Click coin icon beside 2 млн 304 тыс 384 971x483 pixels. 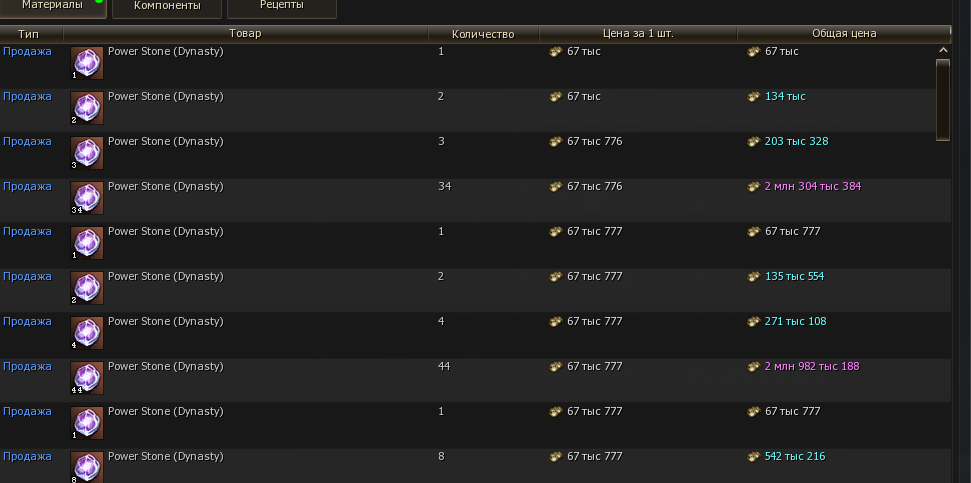pyautogui.click(x=754, y=187)
